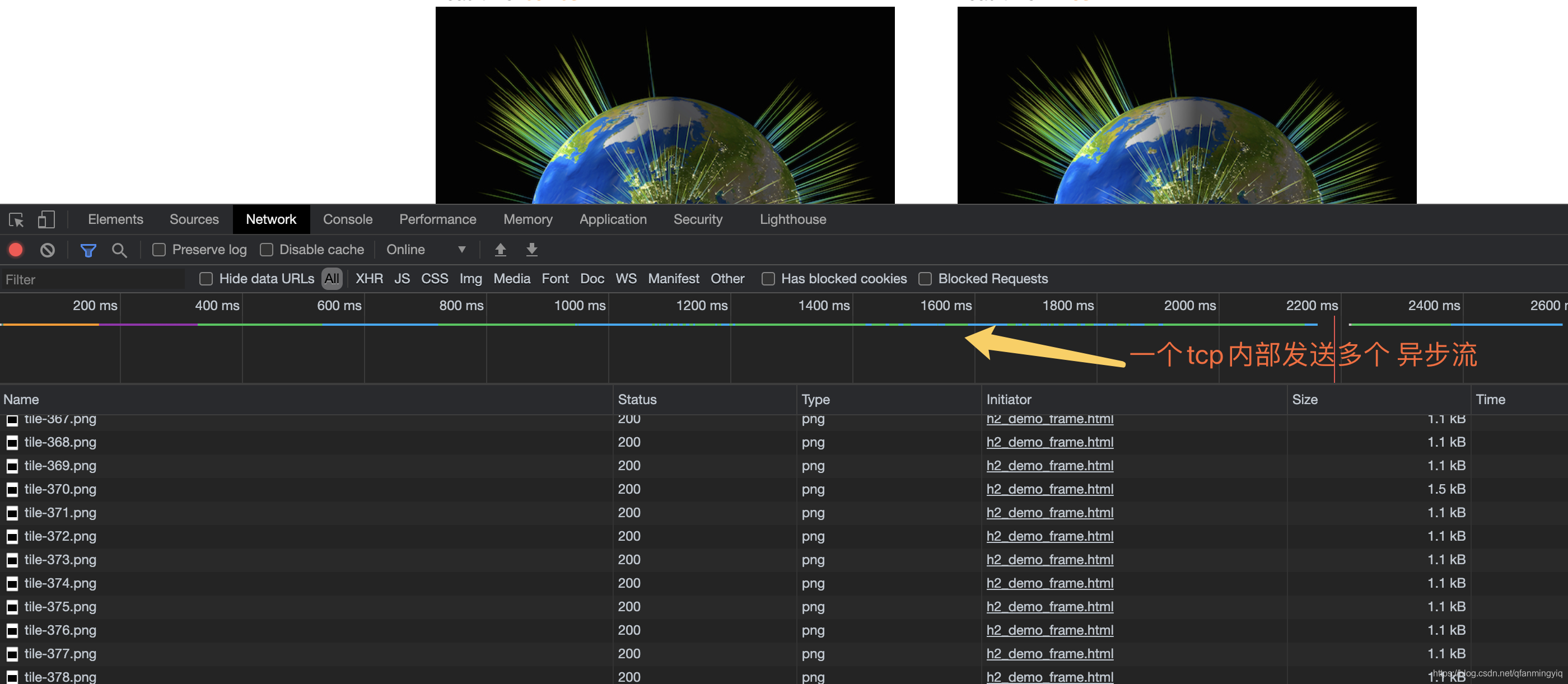Sort requests by Status column header

(x=637, y=400)
